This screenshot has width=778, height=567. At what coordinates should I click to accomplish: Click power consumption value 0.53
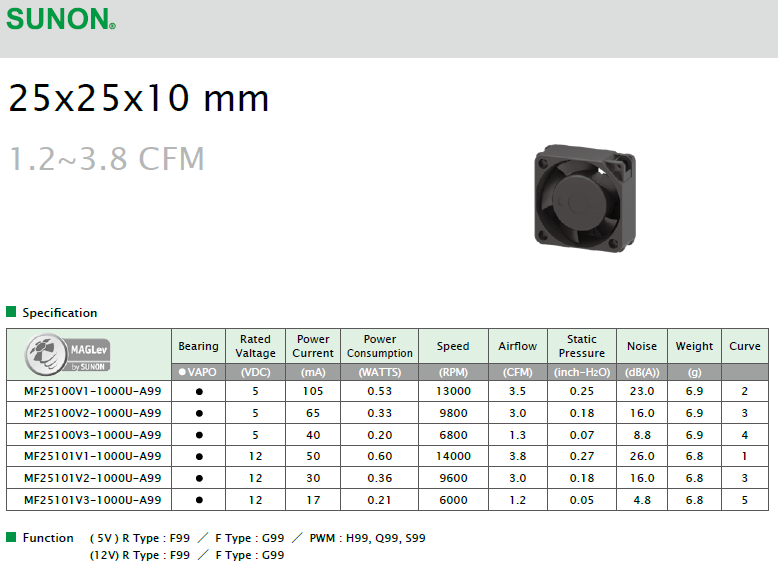coord(380,391)
